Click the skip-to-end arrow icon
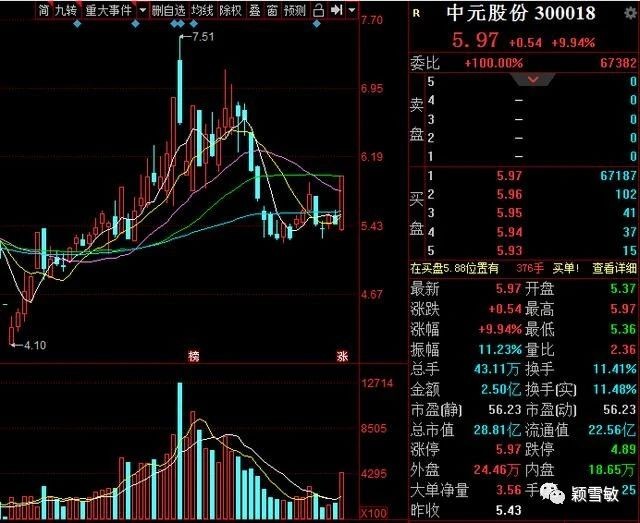The width and height of the screenshot is (640, 523). 336,10
